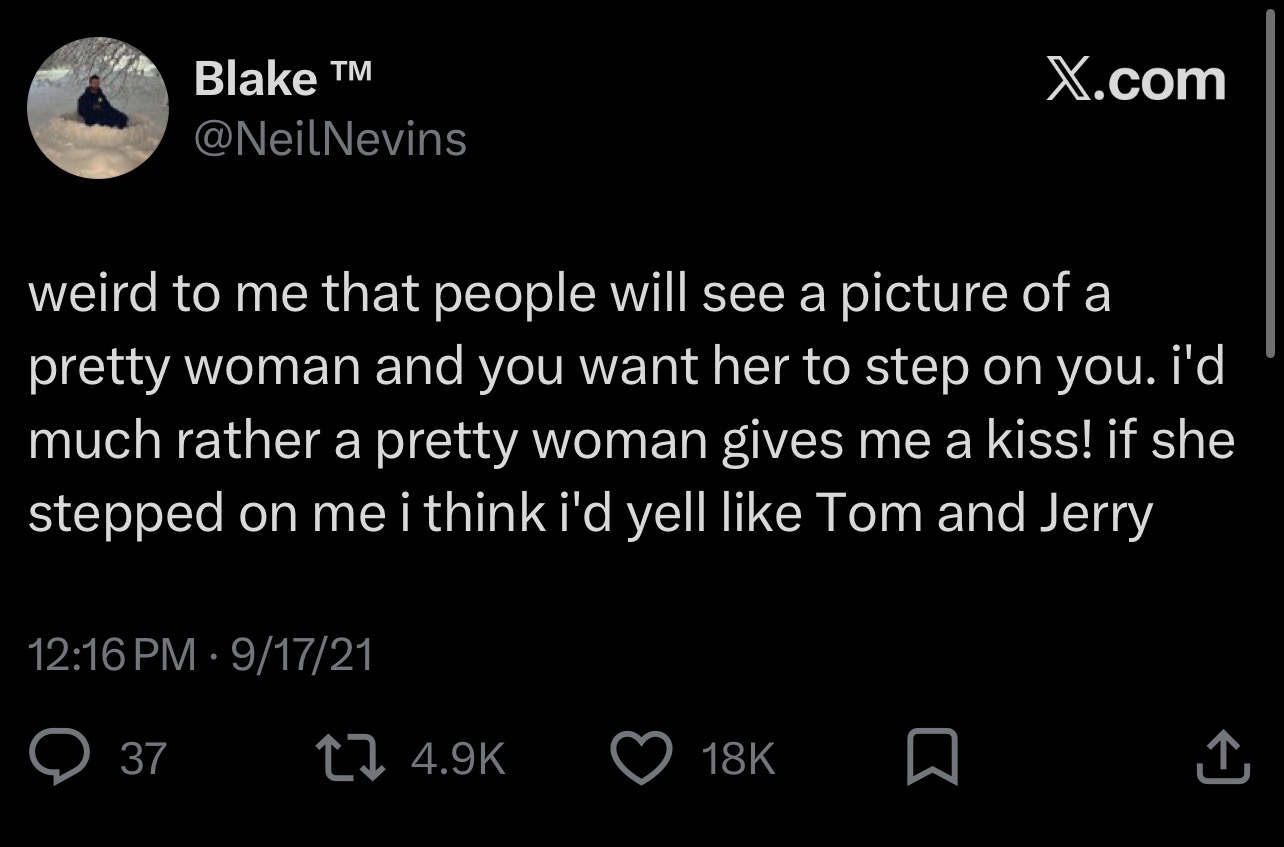
Task: Open the share menu with the upload arrow icon
Action: 1223,757
